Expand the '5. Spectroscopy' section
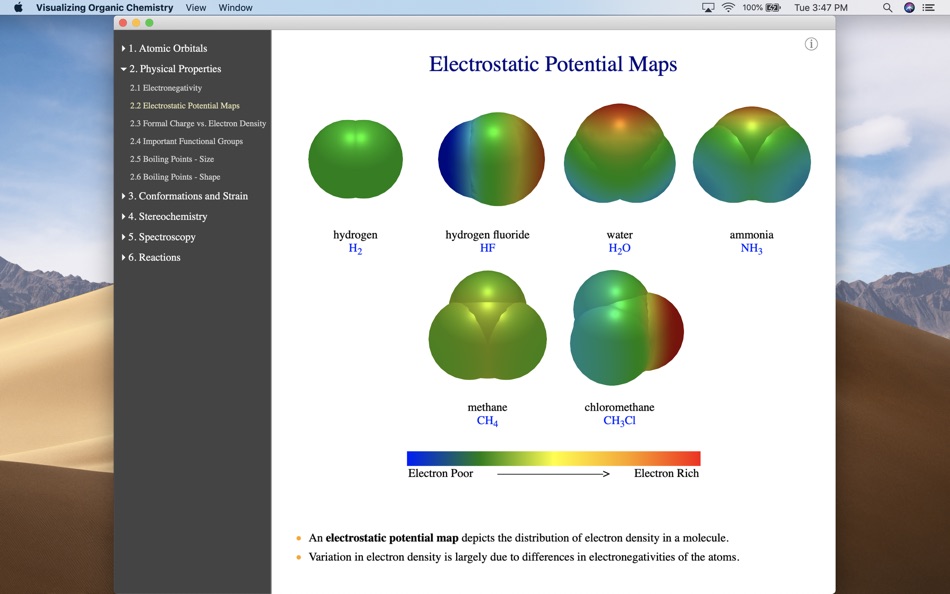Screen dimensions: 950x594 tap(160, 237)
